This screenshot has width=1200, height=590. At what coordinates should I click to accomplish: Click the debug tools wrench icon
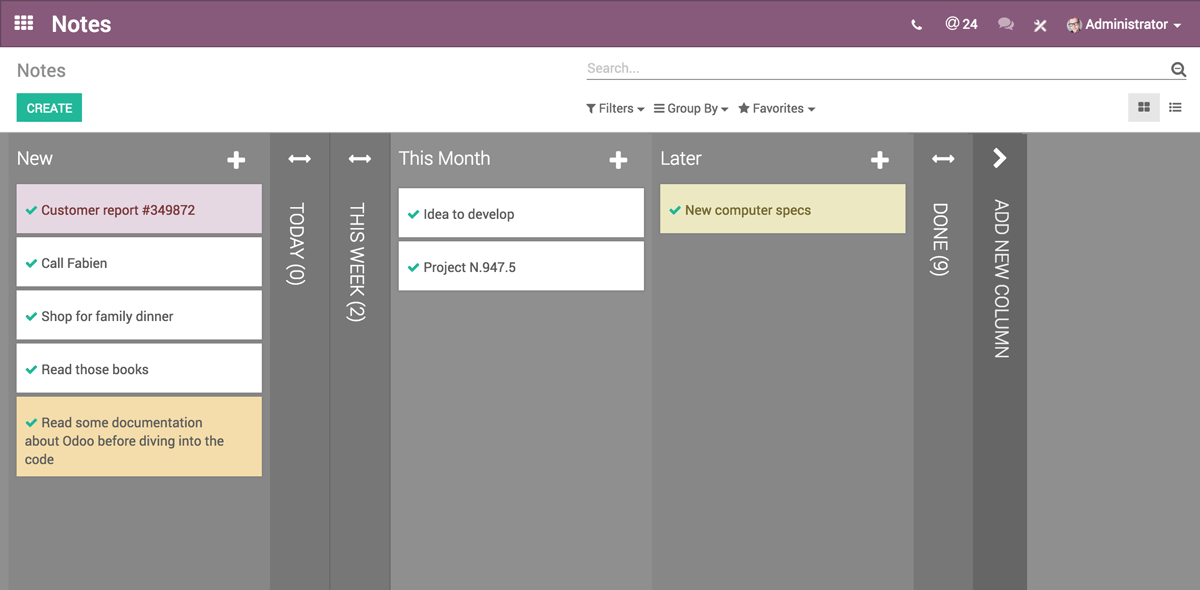pyautogui.click(x=1040, y=25)
